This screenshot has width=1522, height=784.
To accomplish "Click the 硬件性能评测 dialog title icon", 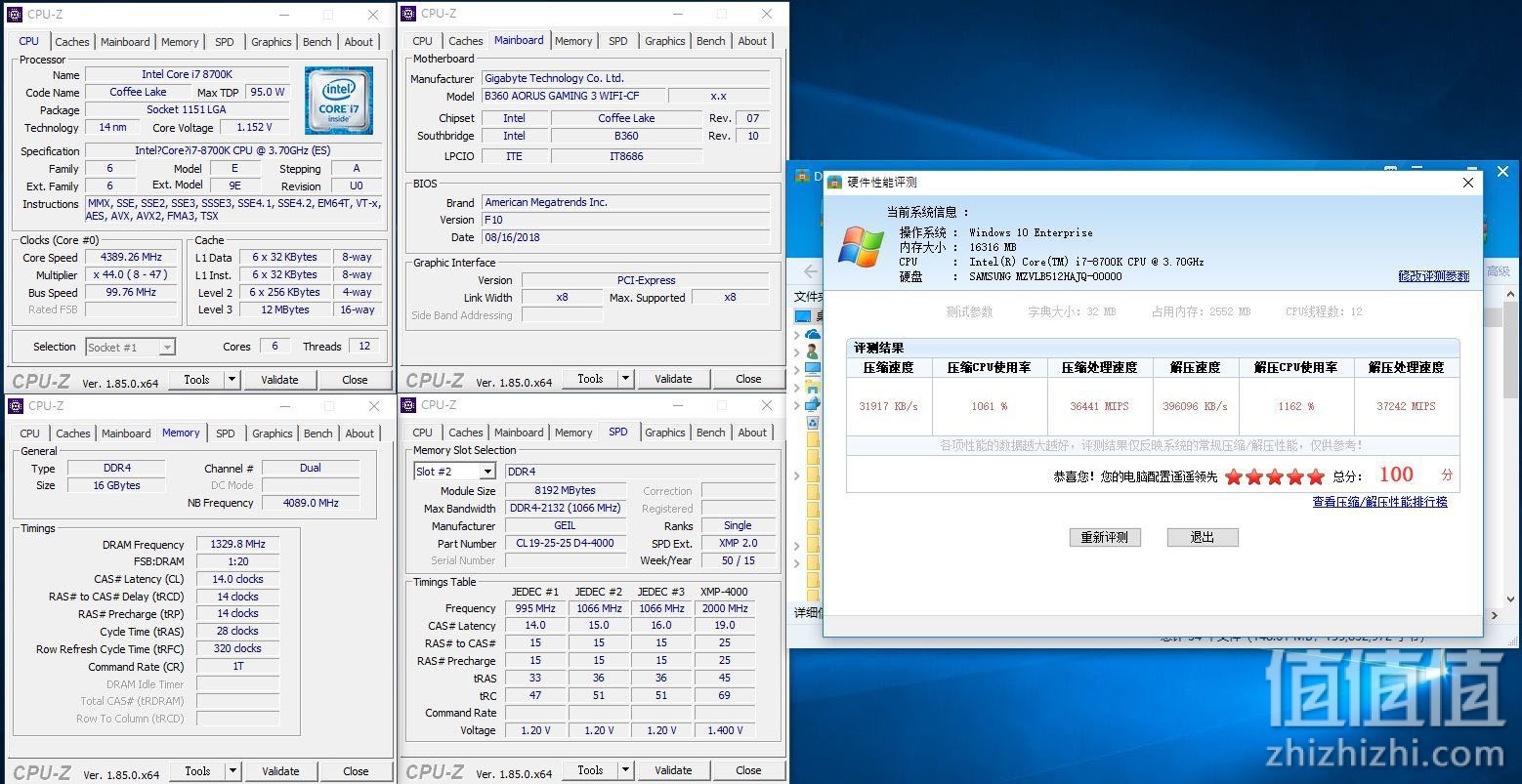I will (x=834, y=182).
